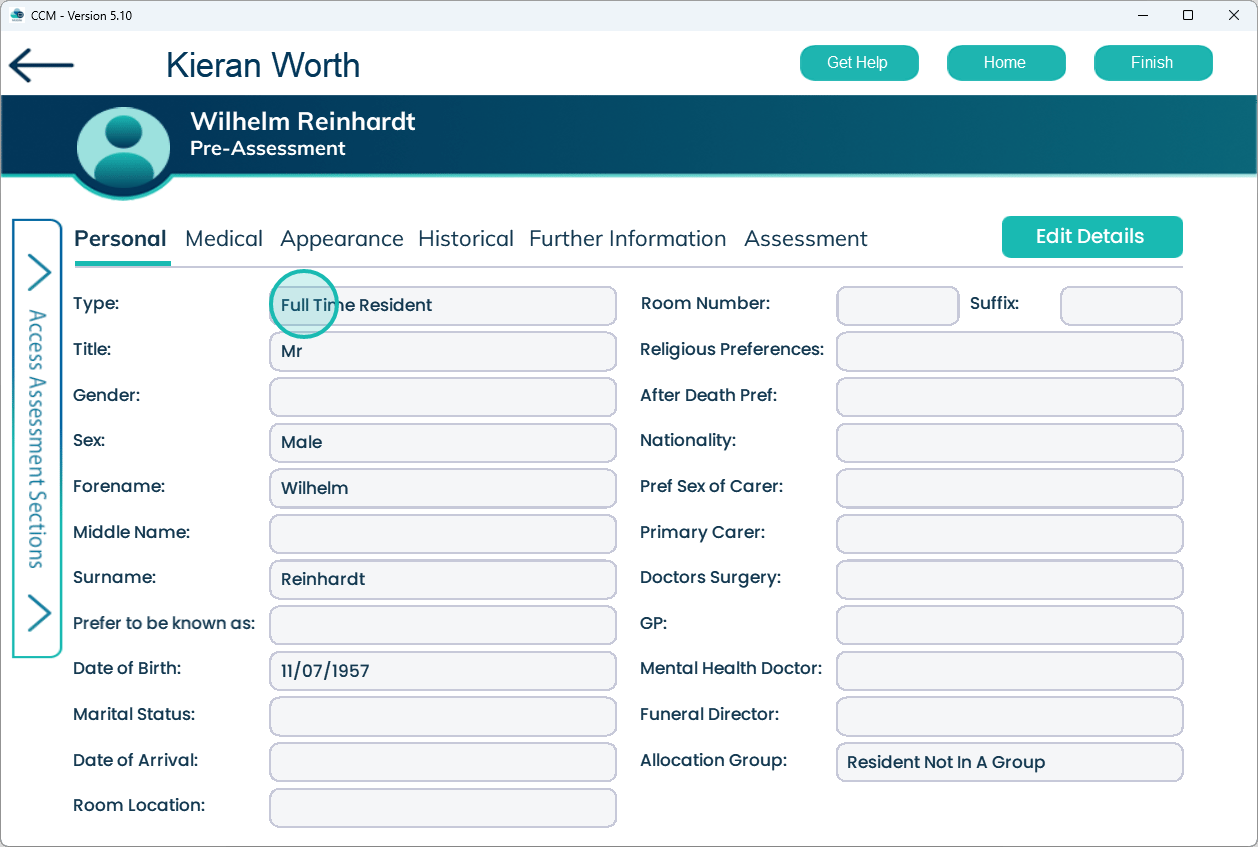Click the Type field showing Full Time Resident
Image resolution: width=1258 pixels, height=847 pixels.
pos(442,306)
